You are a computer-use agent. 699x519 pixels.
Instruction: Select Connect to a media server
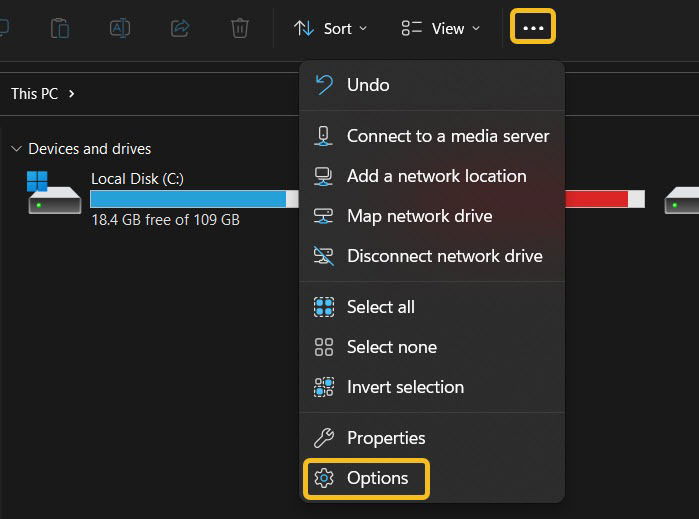pyautogui.click(x=432, y=136)
